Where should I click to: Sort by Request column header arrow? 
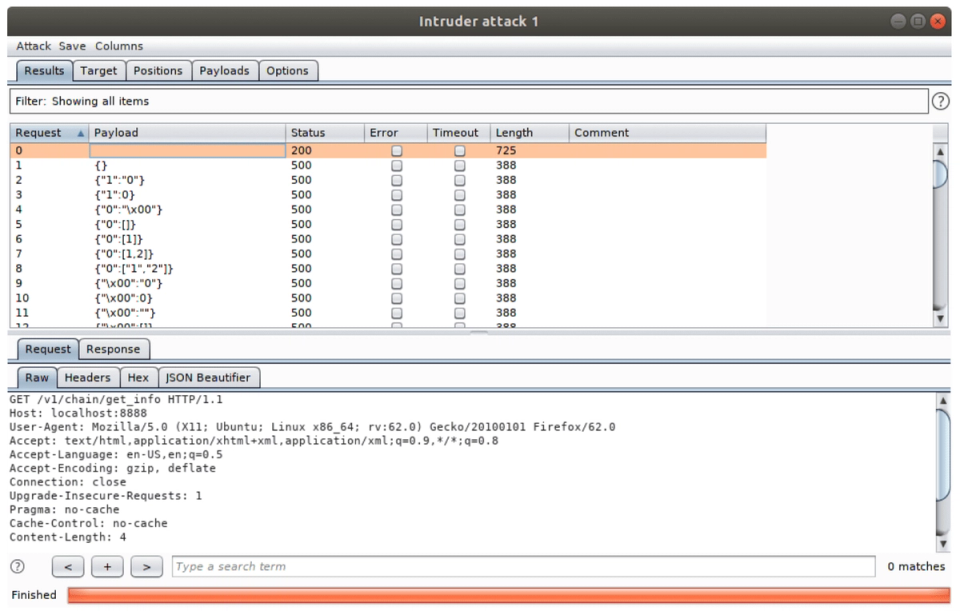(x=80, y=133)
